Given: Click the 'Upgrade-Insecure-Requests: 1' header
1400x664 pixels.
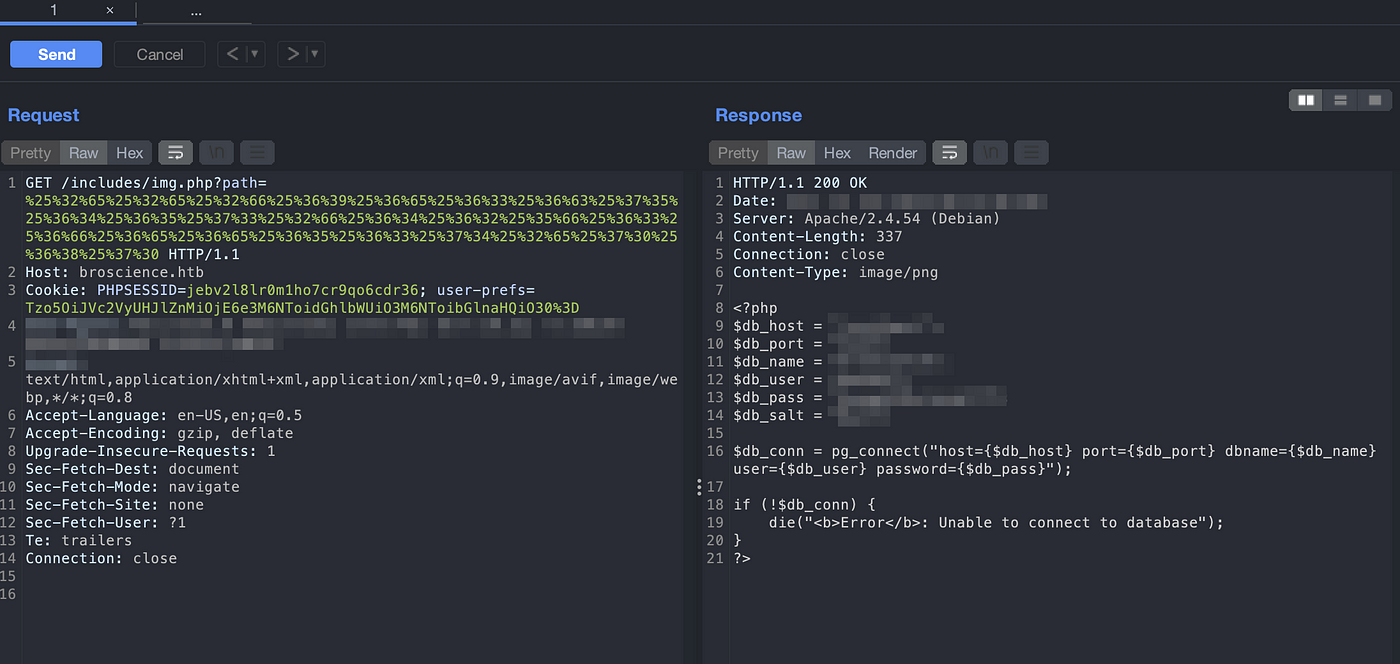Looking at the screenshot, I should [x=150, y=451].
